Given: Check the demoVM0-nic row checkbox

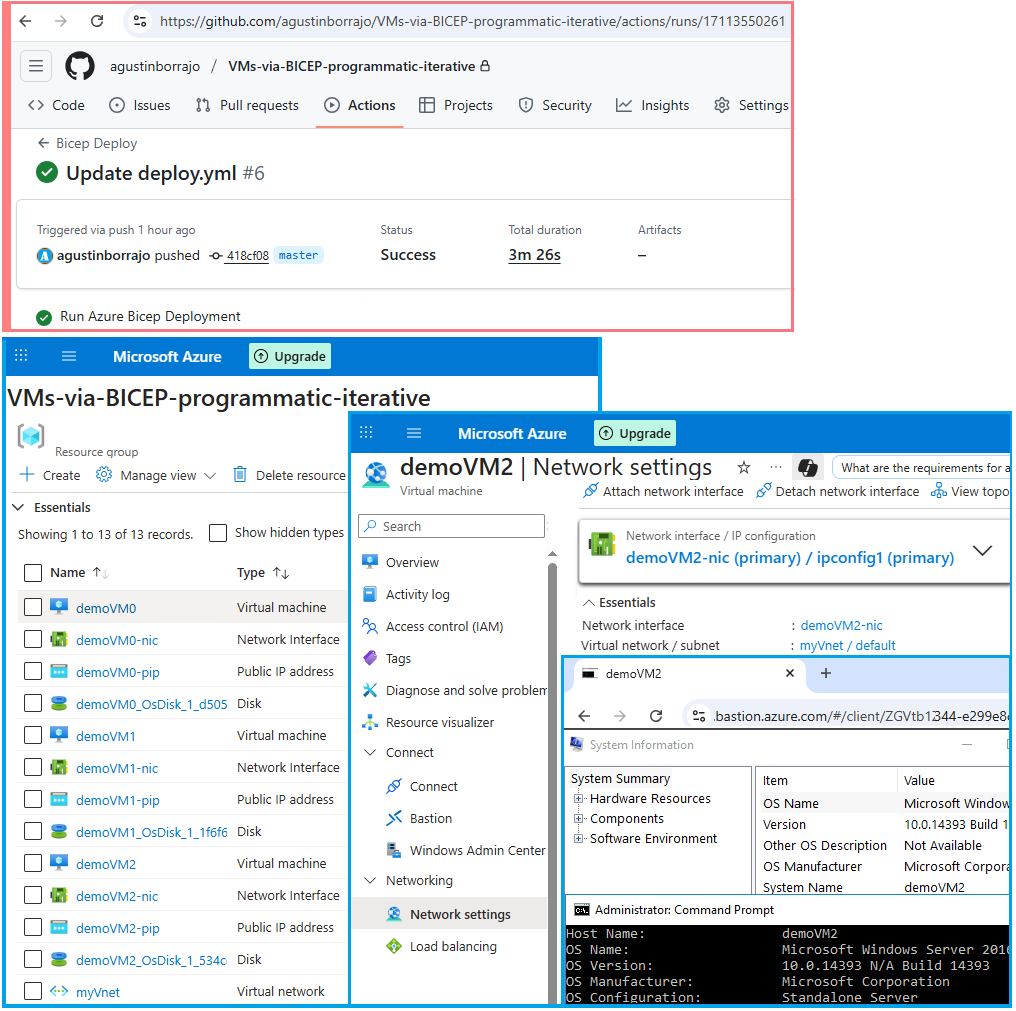Looking at the screenshot, I should tap(32, 639).
